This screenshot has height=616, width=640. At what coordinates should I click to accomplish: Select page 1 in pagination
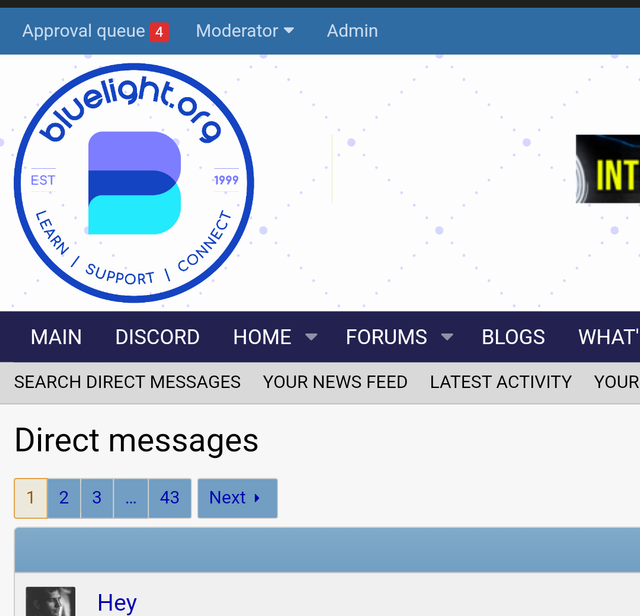[31, 498]
